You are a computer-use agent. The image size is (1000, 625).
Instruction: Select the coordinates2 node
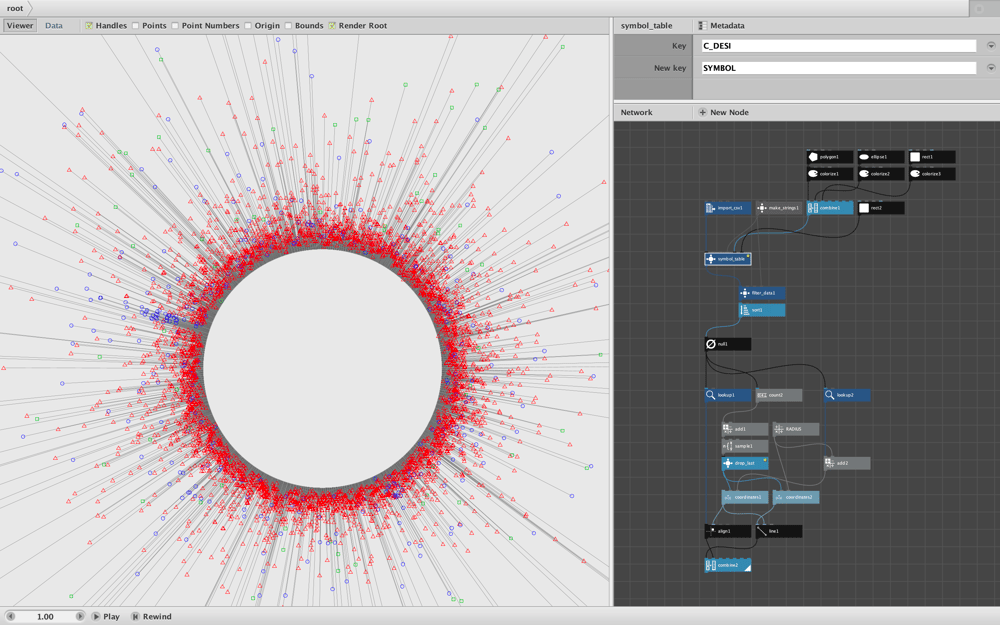click(796, 497)
